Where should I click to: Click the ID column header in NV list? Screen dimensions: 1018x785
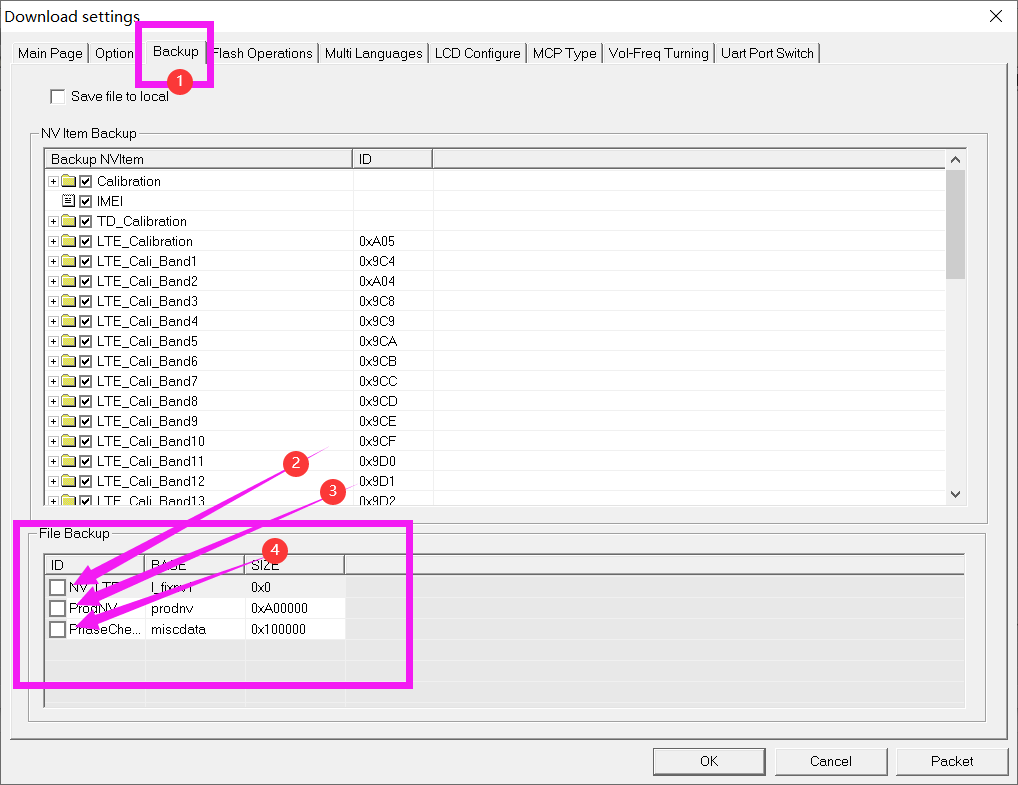[x=392, y=159]
